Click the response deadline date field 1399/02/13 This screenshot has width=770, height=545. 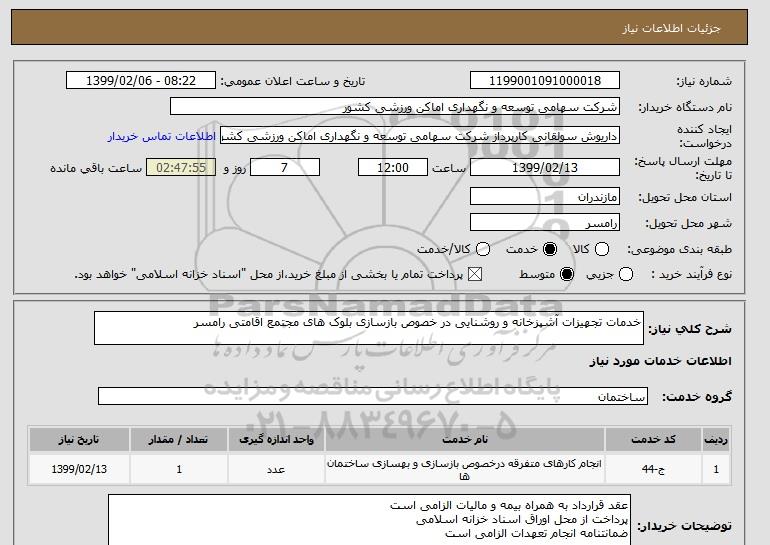tap(545, 167)
